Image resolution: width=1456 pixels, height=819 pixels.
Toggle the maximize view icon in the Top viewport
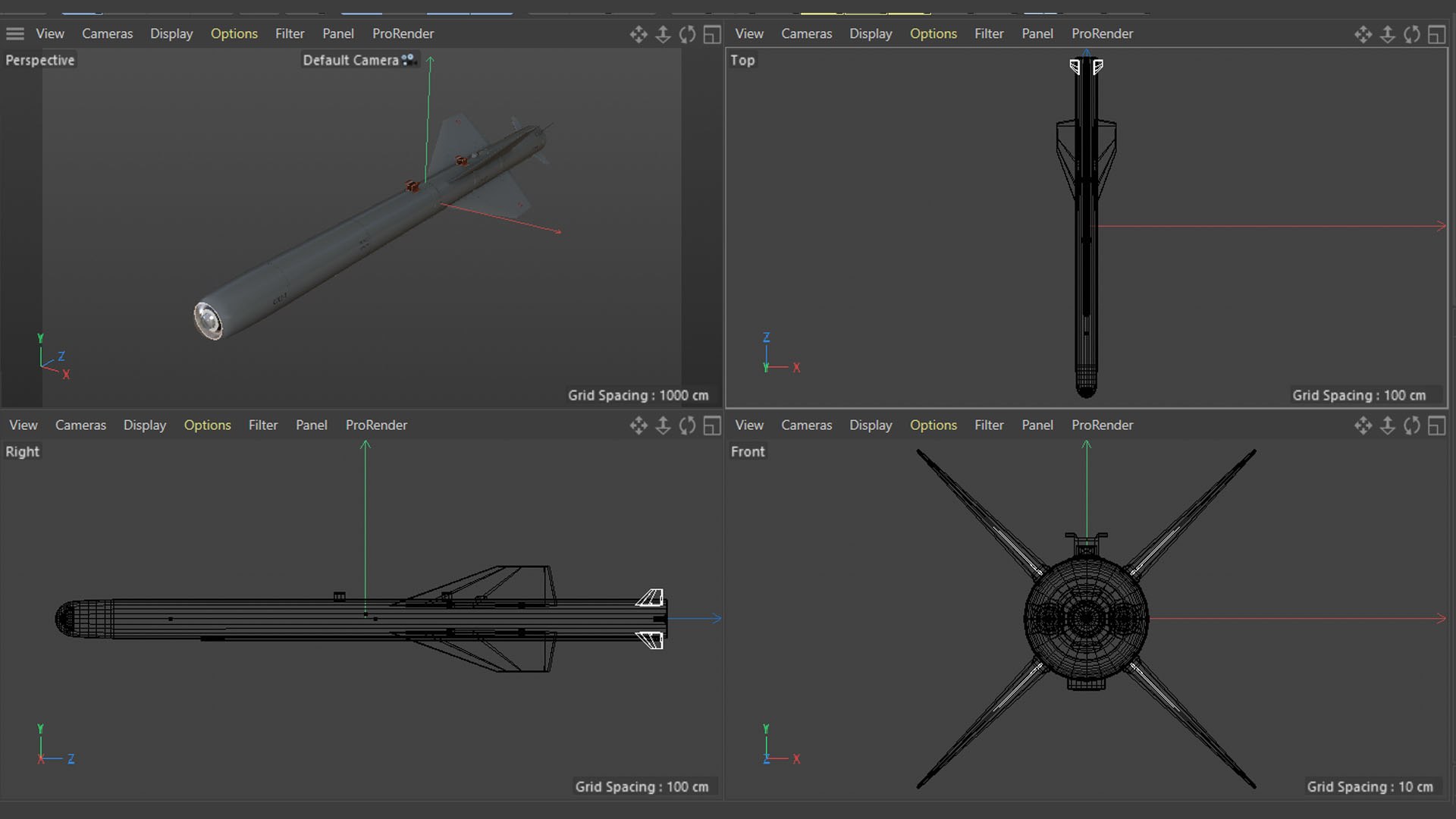tap(1436, 34)
